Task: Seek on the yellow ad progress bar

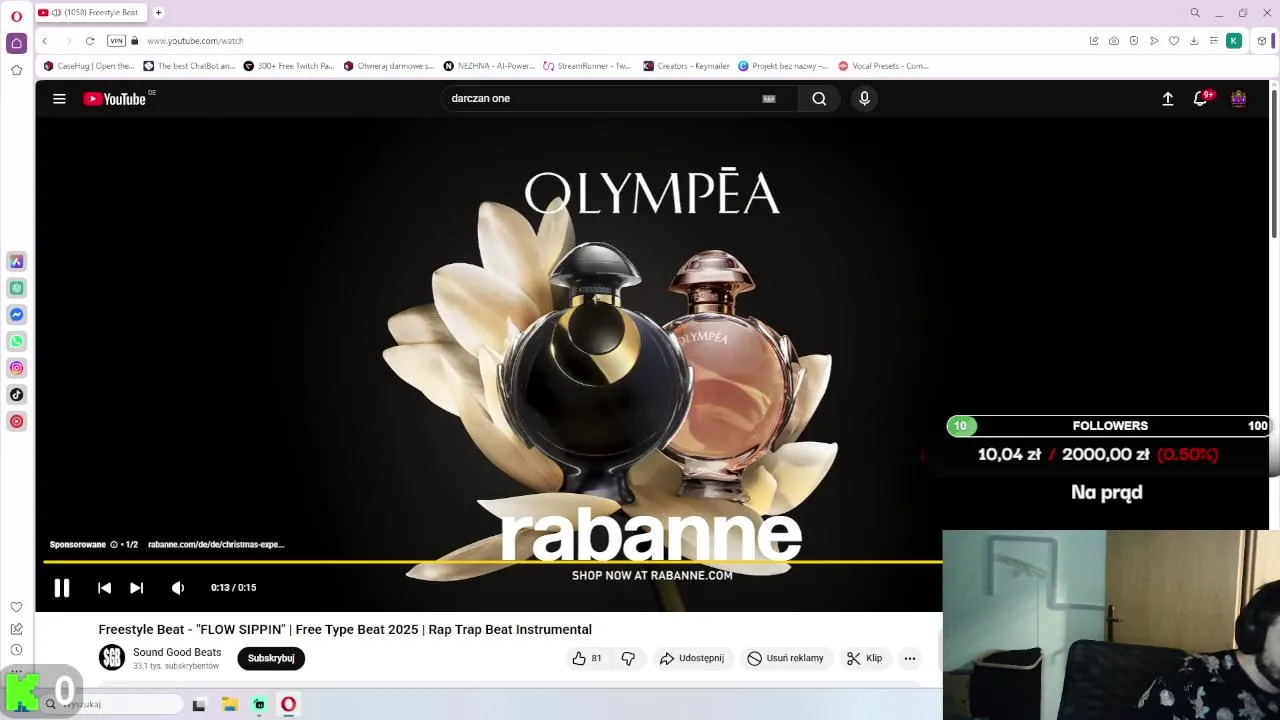Action: click(x=492, y=562)
